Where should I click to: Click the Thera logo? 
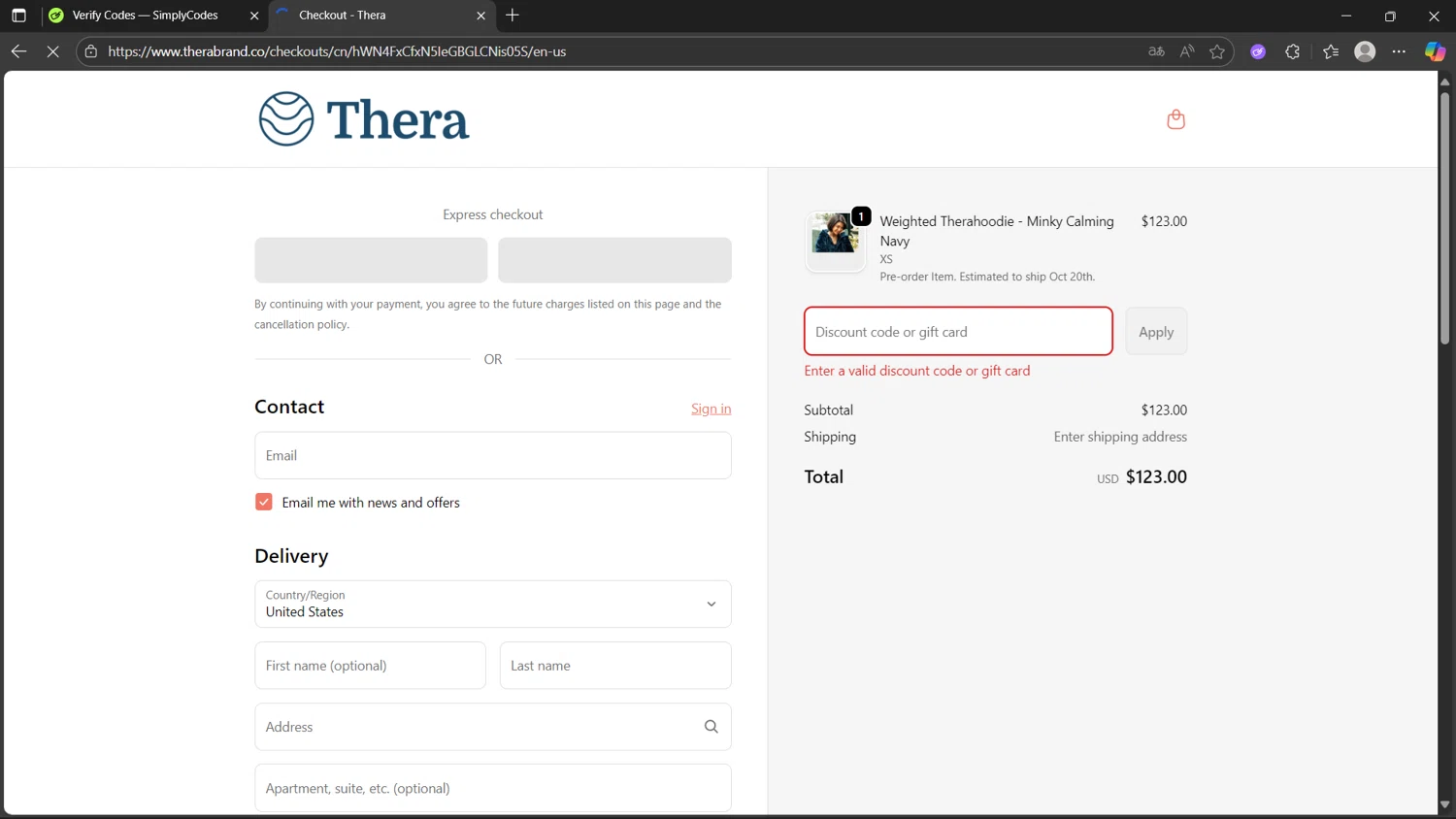click(x=364, y=119)
